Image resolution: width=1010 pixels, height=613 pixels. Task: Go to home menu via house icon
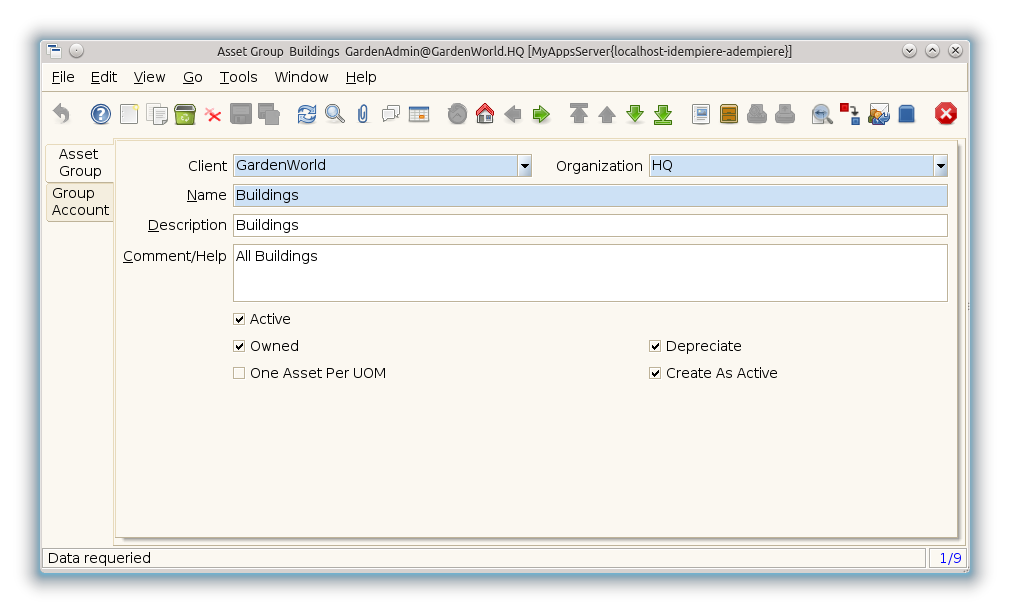point(485,114)
